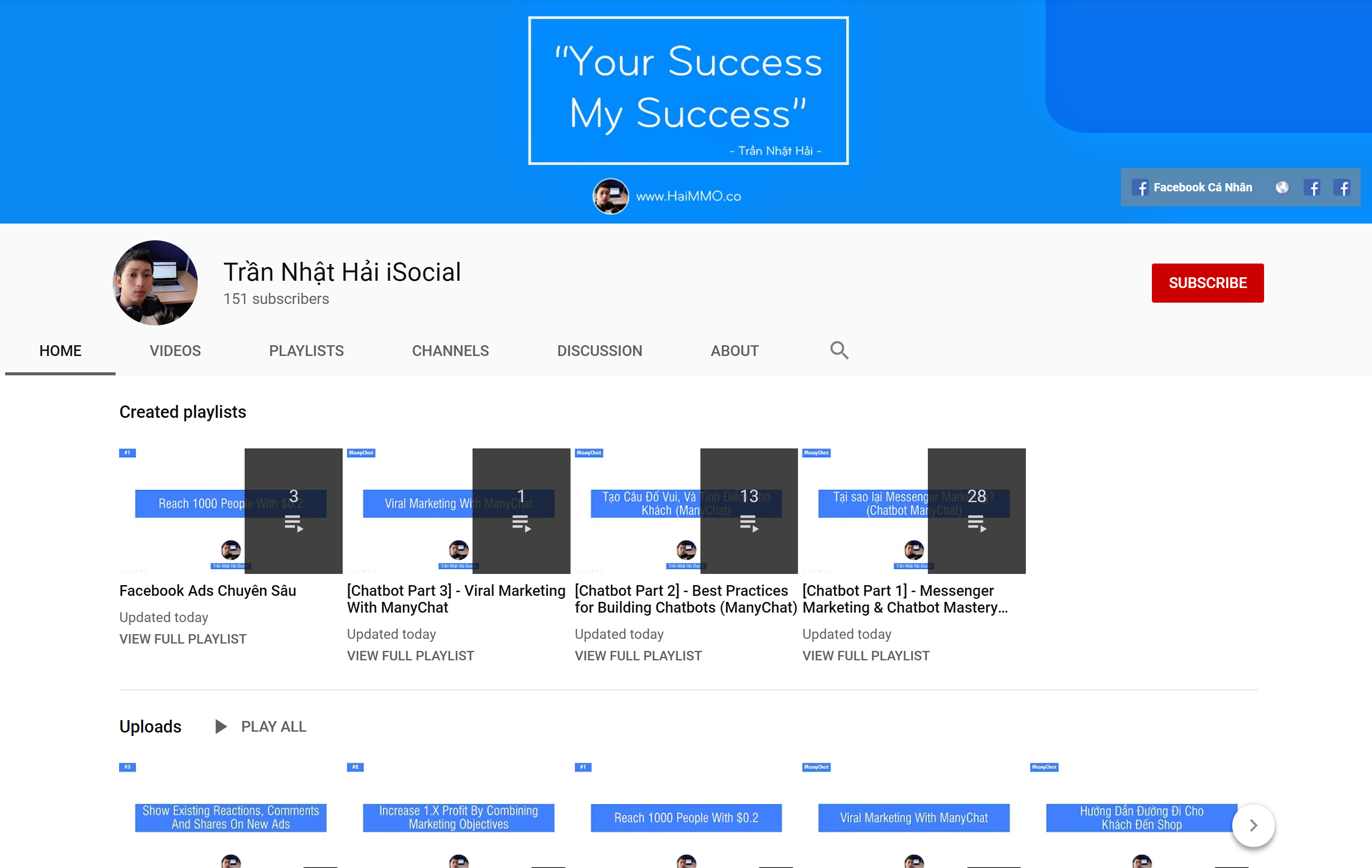Click the Uploads section heading
This screenshot has height=868, width=1372.
click(150, 727)
